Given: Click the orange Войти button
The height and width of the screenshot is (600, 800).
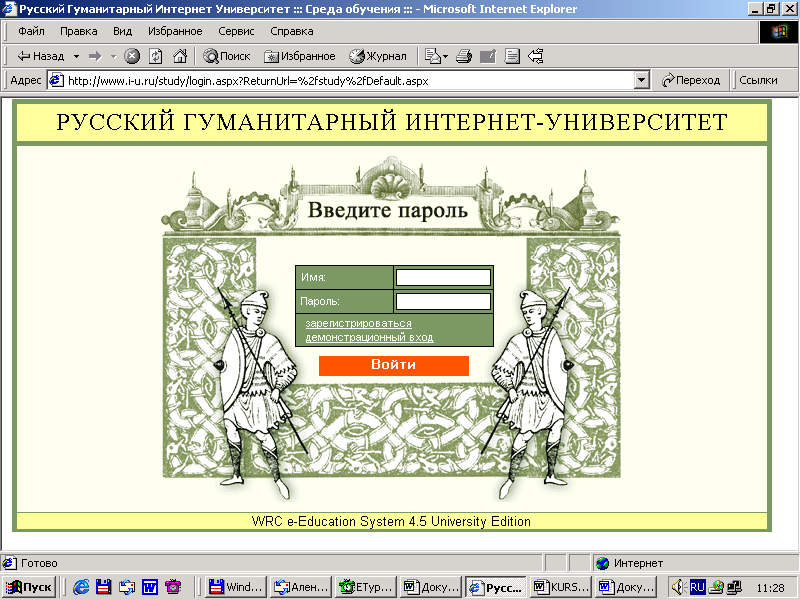Looking at the screenshot, I should coord(394,365).
